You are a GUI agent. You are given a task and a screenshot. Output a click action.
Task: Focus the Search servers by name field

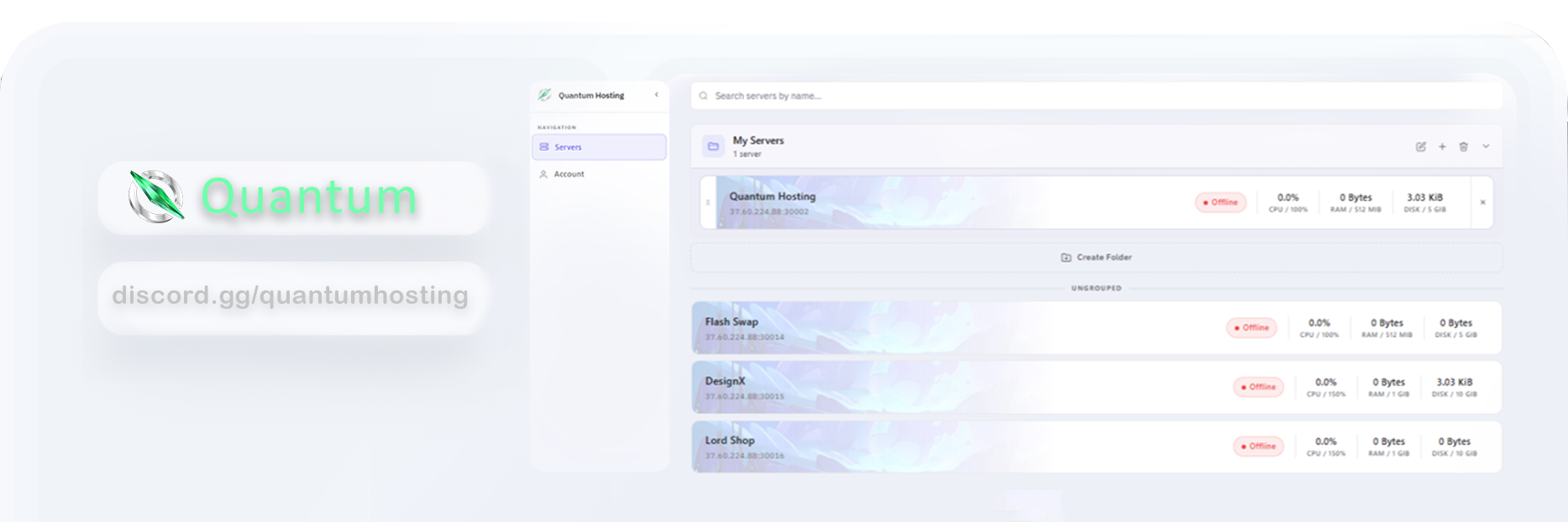pos(1096,96)
